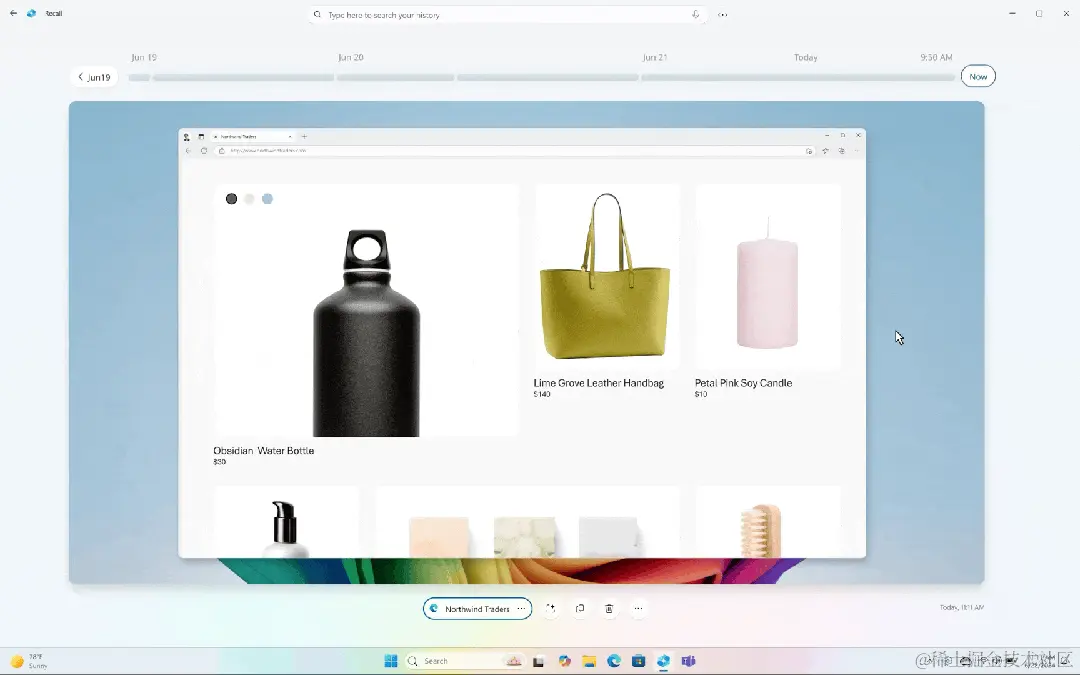Click the soap bars product image
This screenshot has width=1080, height=675.
pyautogui.click(x=528, y=522)
